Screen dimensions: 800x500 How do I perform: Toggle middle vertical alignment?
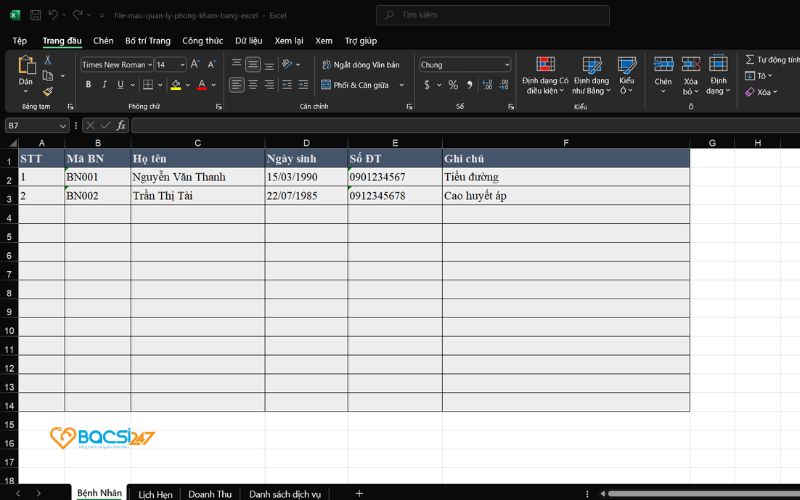[253, 64]
